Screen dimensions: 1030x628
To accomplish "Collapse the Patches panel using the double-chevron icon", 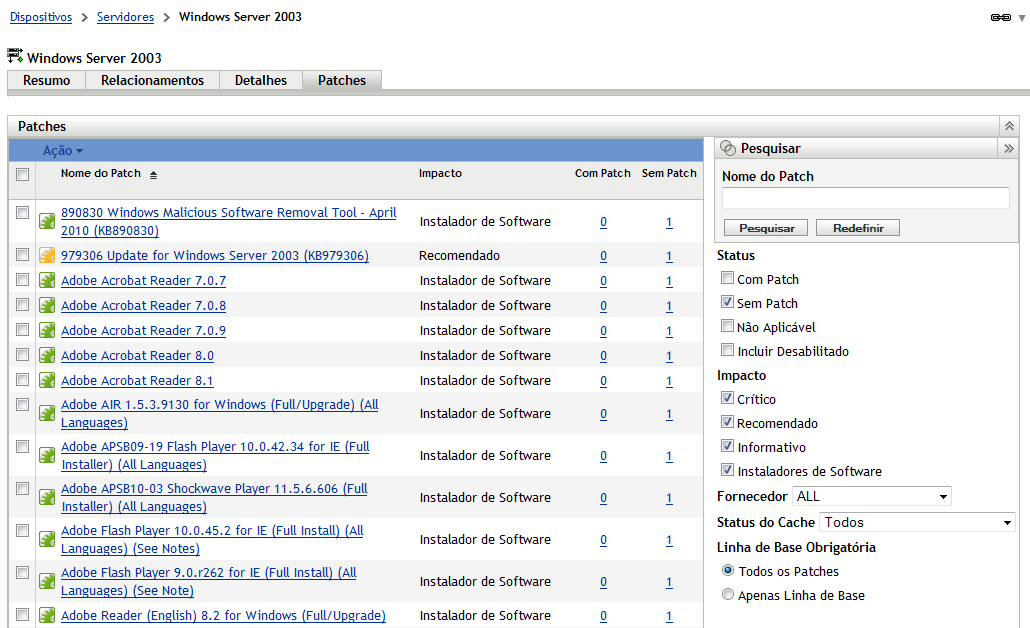I will coord(1009,125).
